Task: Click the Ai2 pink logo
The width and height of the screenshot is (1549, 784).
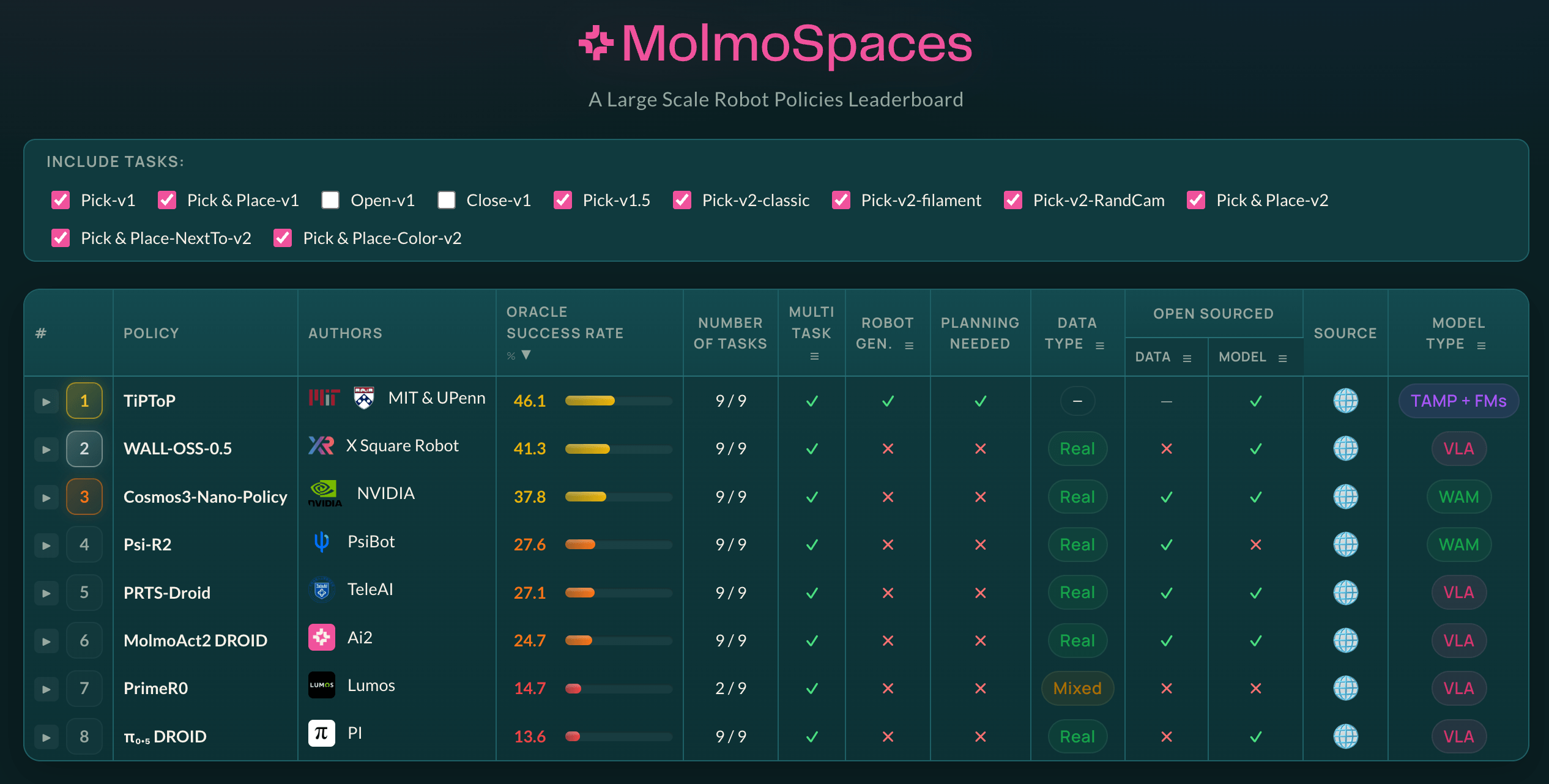Action: tap(321, 637)
